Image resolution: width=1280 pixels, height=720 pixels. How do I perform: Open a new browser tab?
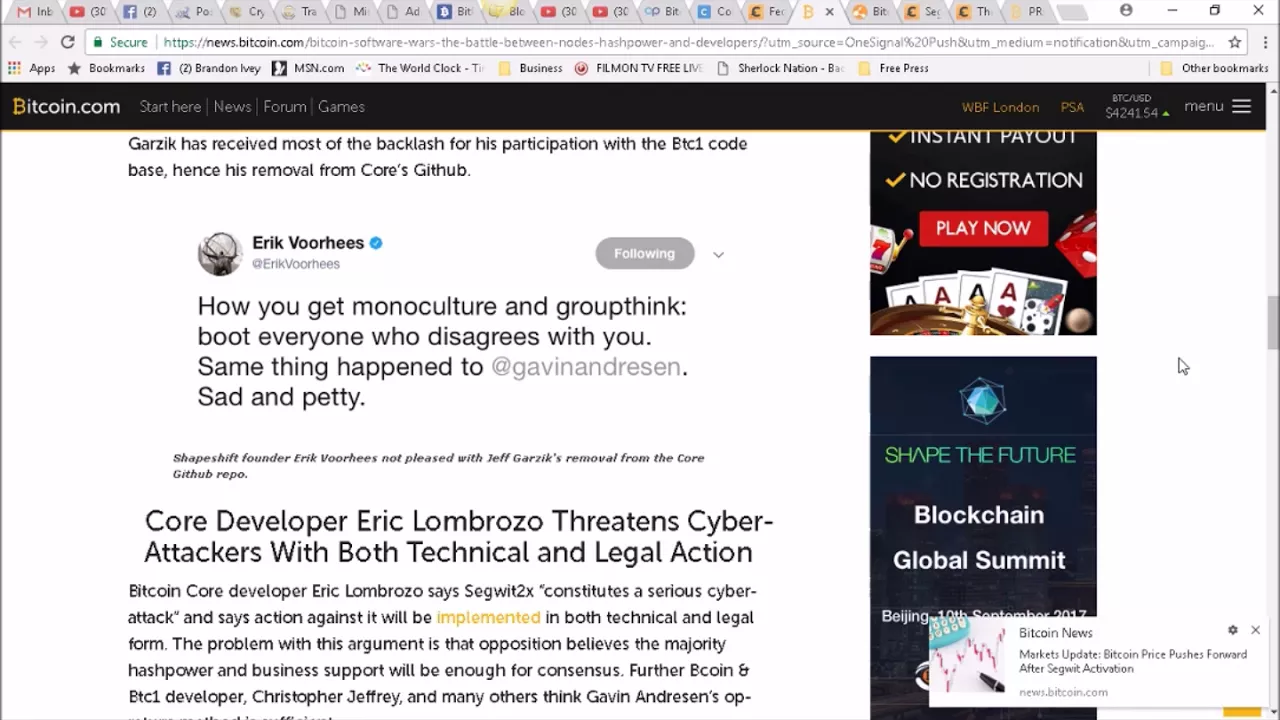1071,13
